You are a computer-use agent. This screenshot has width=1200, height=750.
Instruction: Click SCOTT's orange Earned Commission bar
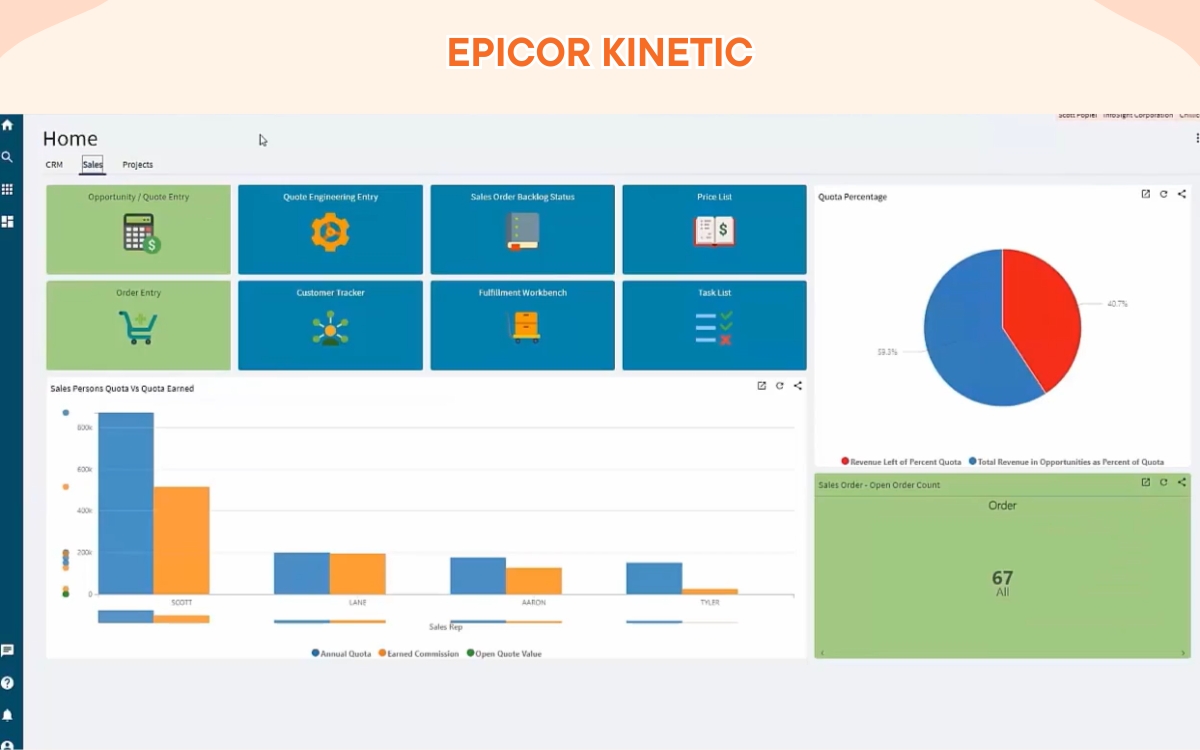tap(182, 540)
